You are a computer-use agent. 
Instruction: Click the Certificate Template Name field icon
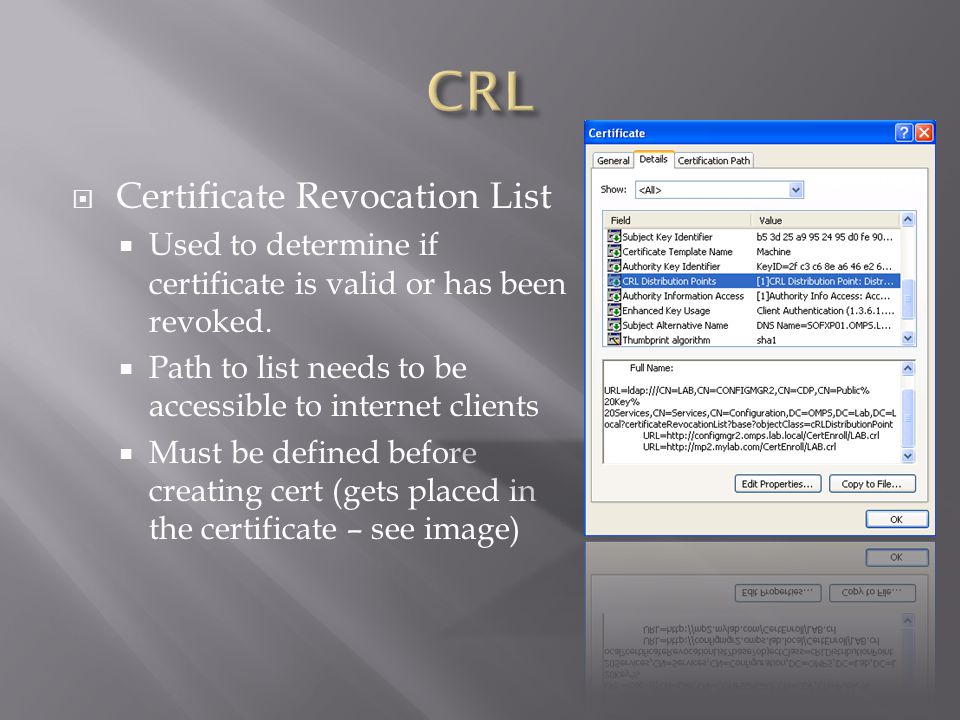(x=614, y=251)
